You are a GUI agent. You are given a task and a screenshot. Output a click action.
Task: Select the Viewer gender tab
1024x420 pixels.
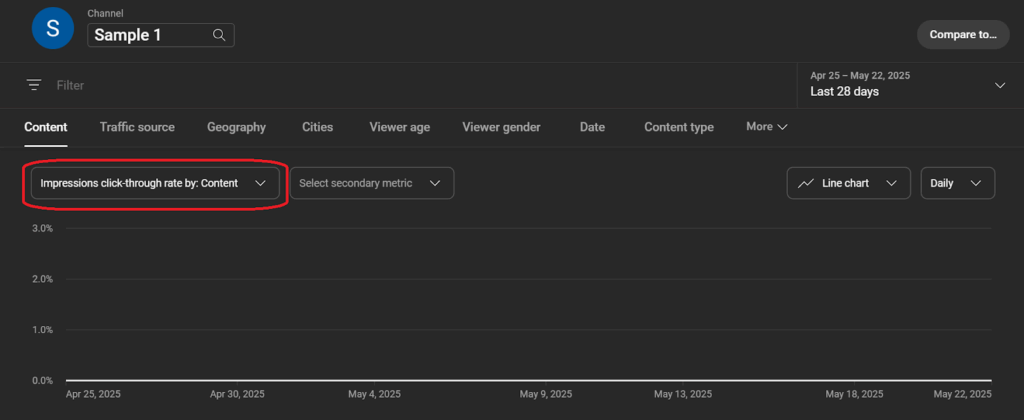[502, 127]
